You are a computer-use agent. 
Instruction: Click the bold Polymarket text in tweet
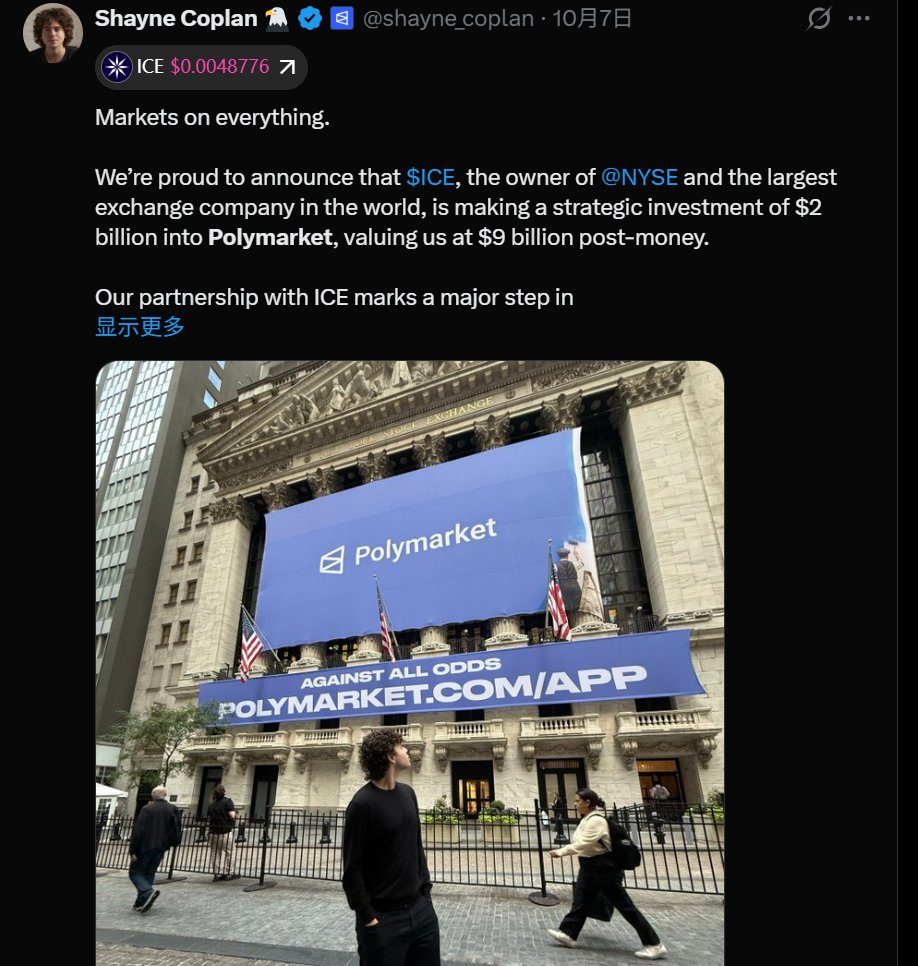click(270, 237)
